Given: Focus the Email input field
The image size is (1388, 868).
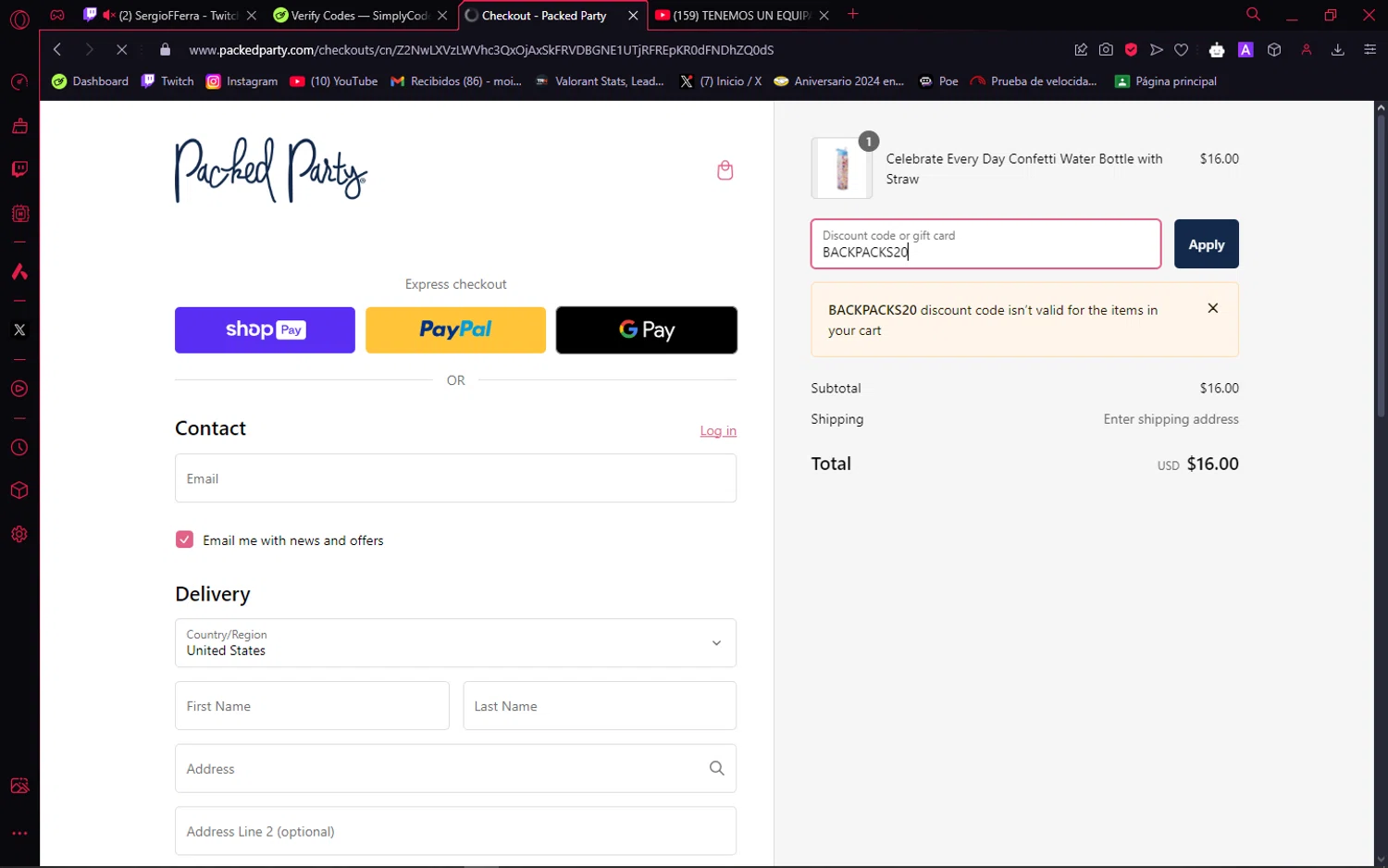Looking at the screenshot, I should tap(455, 478).
